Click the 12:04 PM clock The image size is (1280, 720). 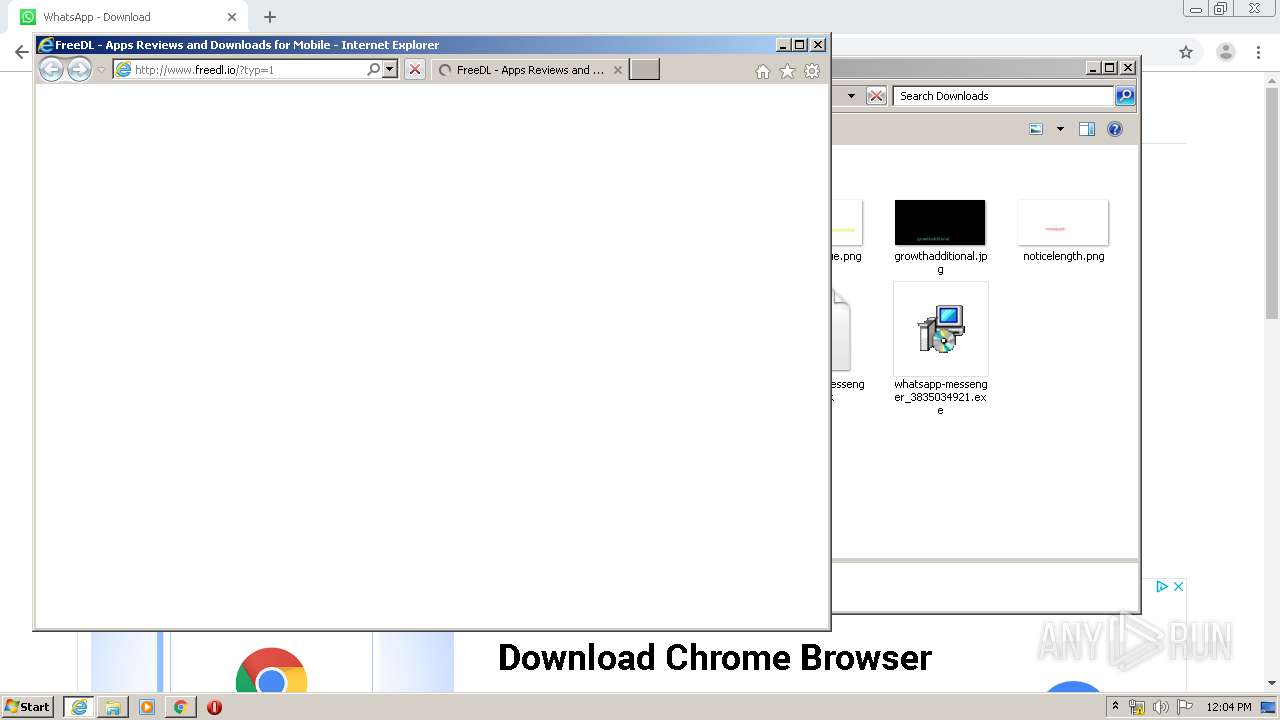1229,707
